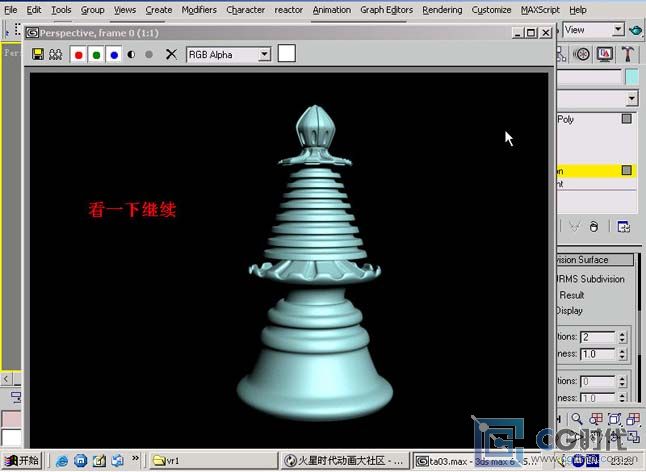Toggle the blue channel display
This screenshot has height=472, width=646.
point(114,55)
